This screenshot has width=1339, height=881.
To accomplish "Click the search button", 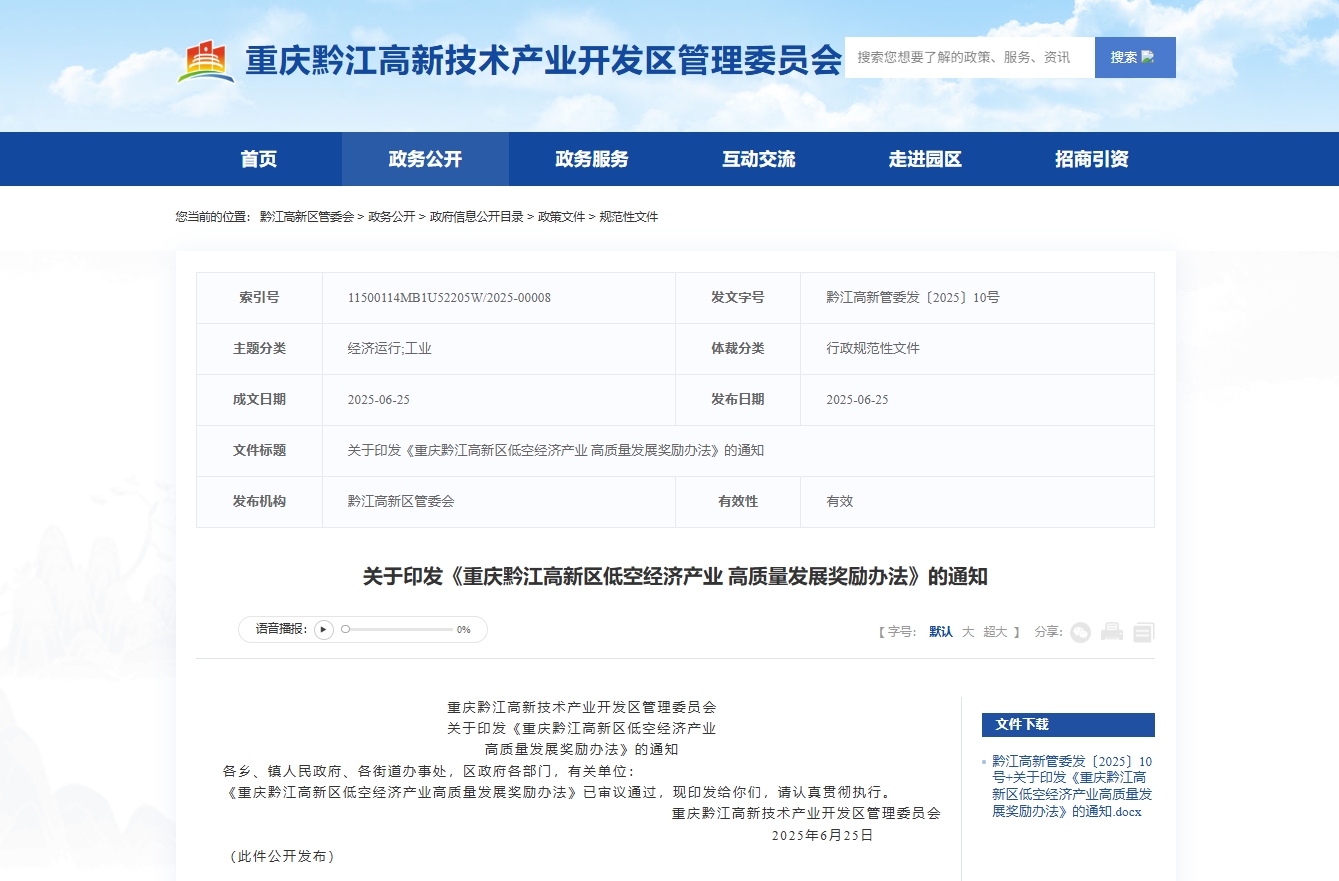I will (1134, 58).
